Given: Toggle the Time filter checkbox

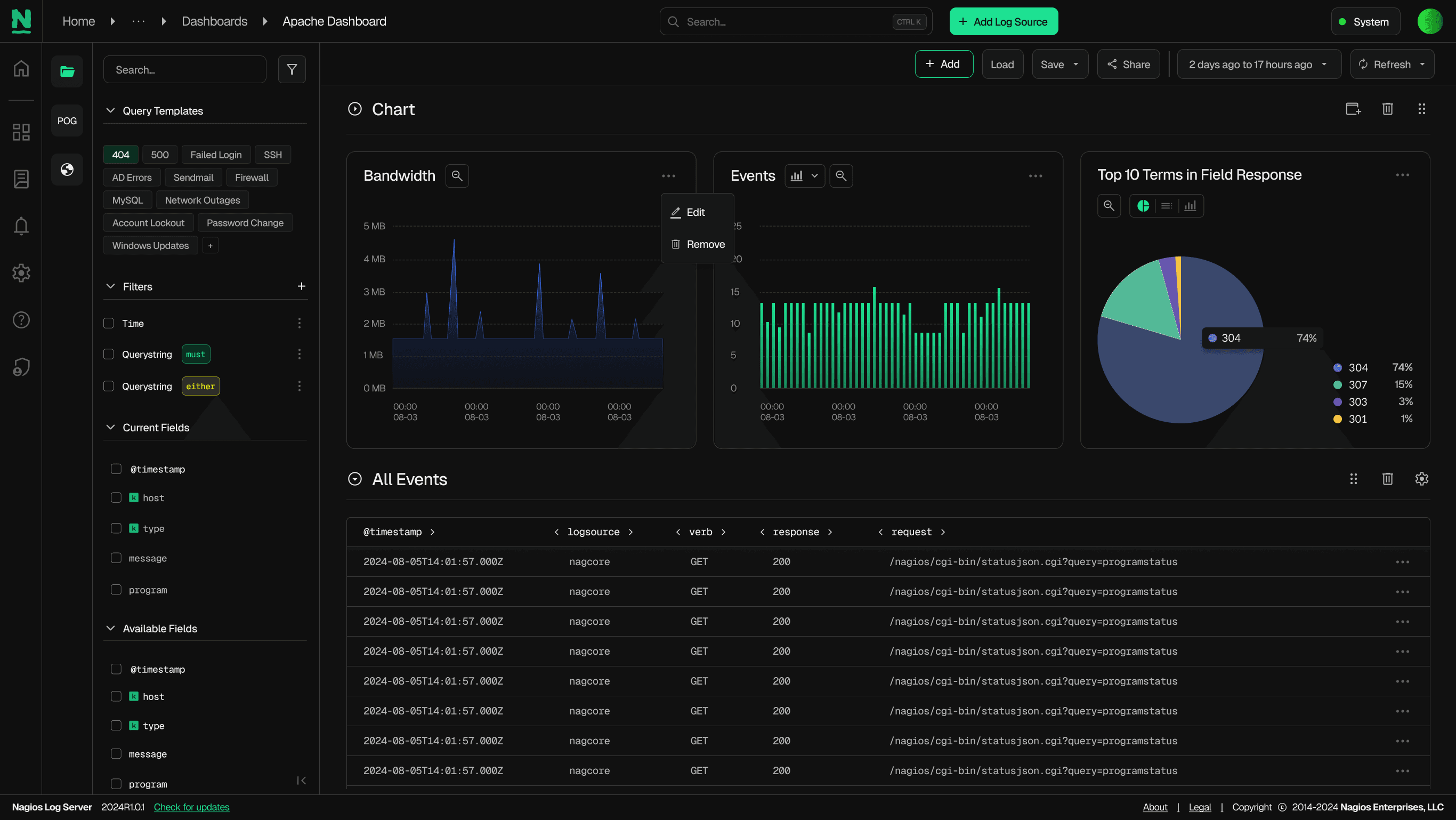Looking at the screenshot, I should (x=109, y=323).
